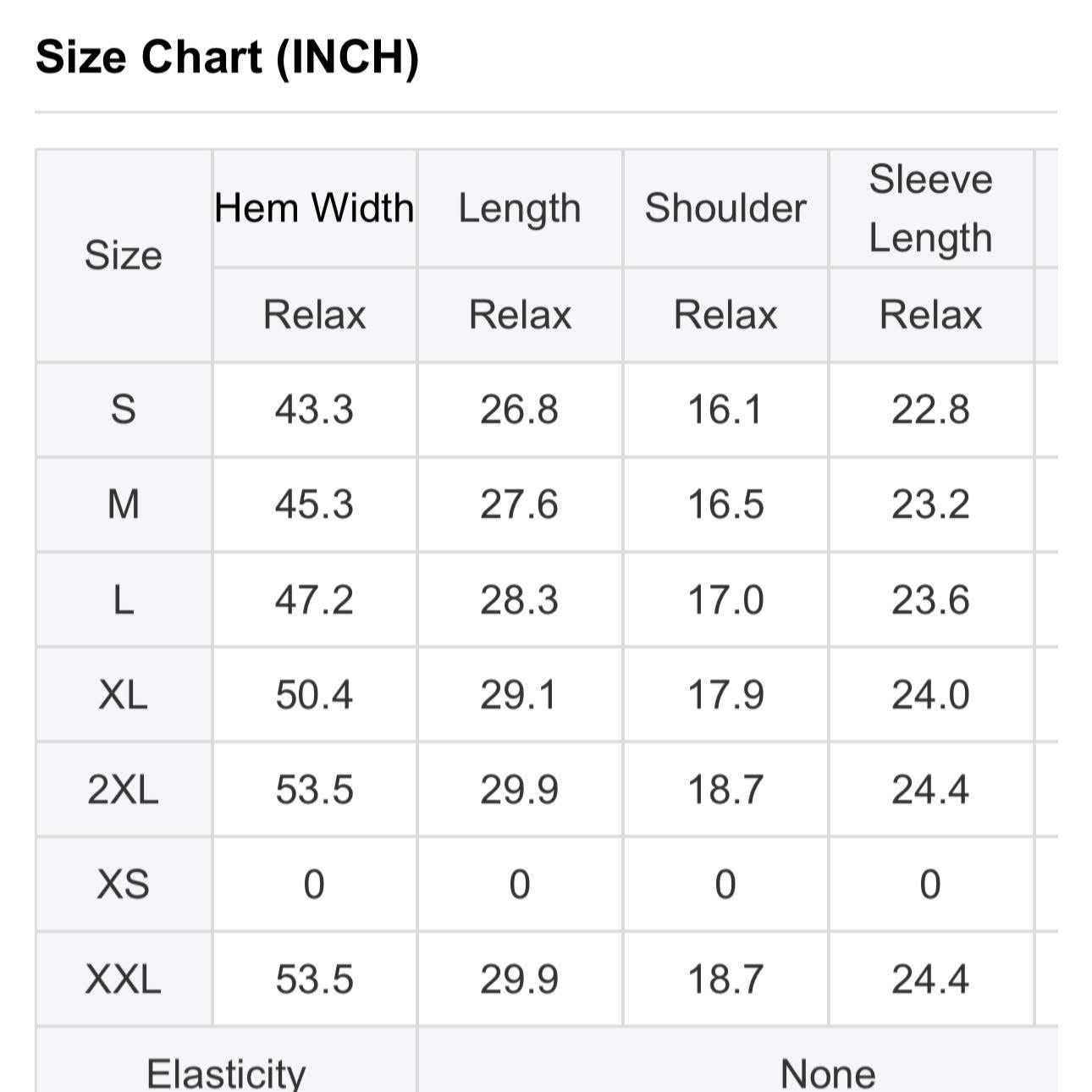Select the 24.0 sleeve length value
Viewport: 1092px width, 1092px height.
(x=930, y=695)
